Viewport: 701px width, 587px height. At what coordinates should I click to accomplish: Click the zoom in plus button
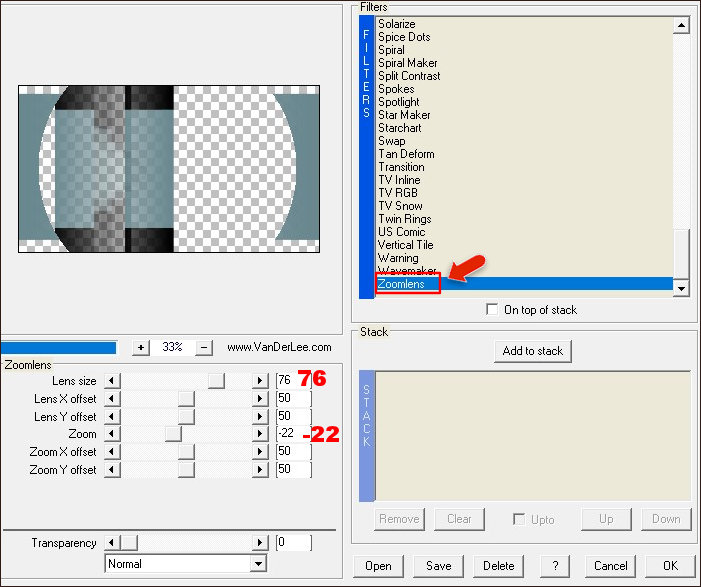point(141,347)
